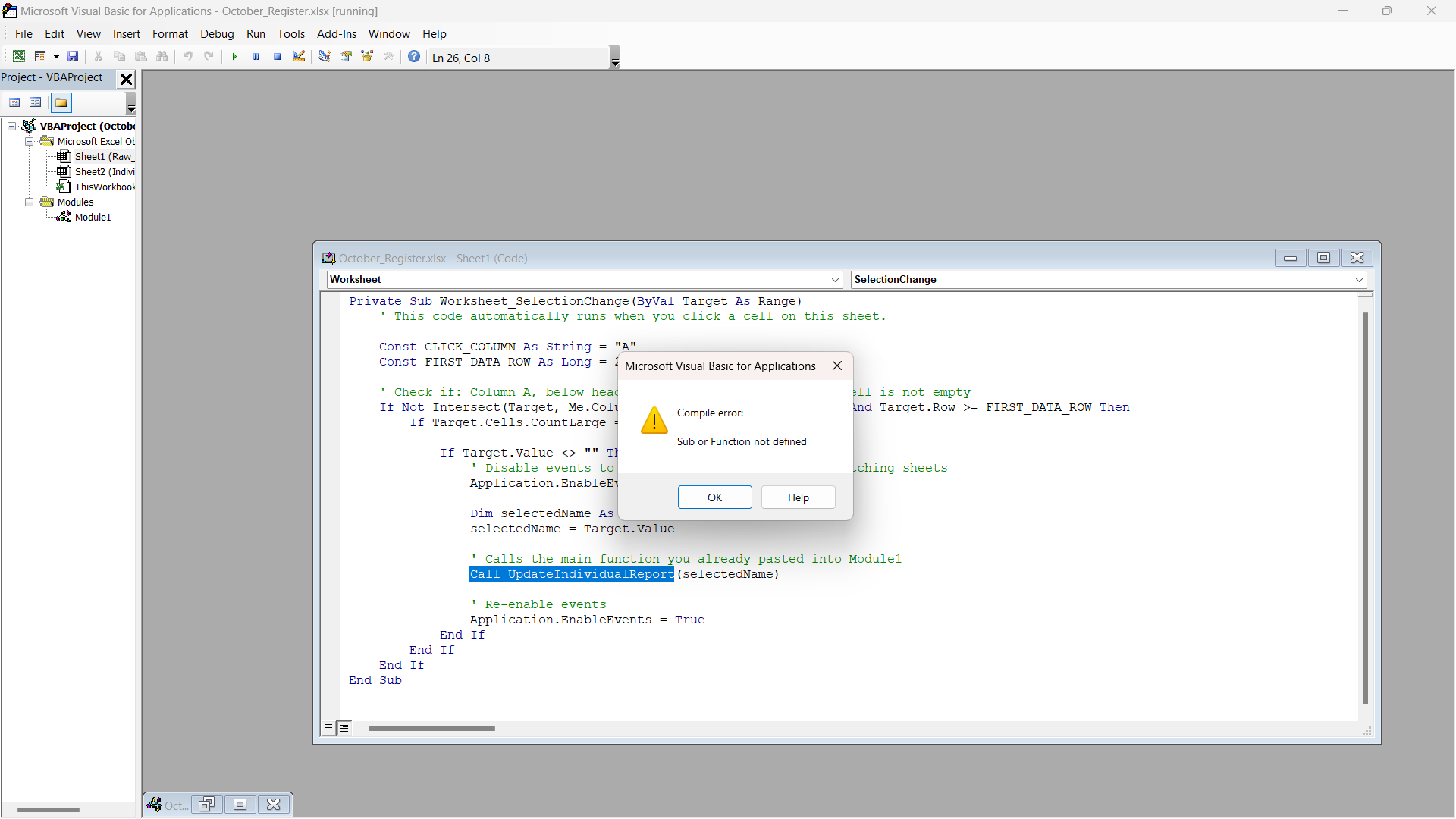This screenshot has height=819, width=1456.
Task: Run the macro with the green play icon
Action: click(x=234, y=57)
